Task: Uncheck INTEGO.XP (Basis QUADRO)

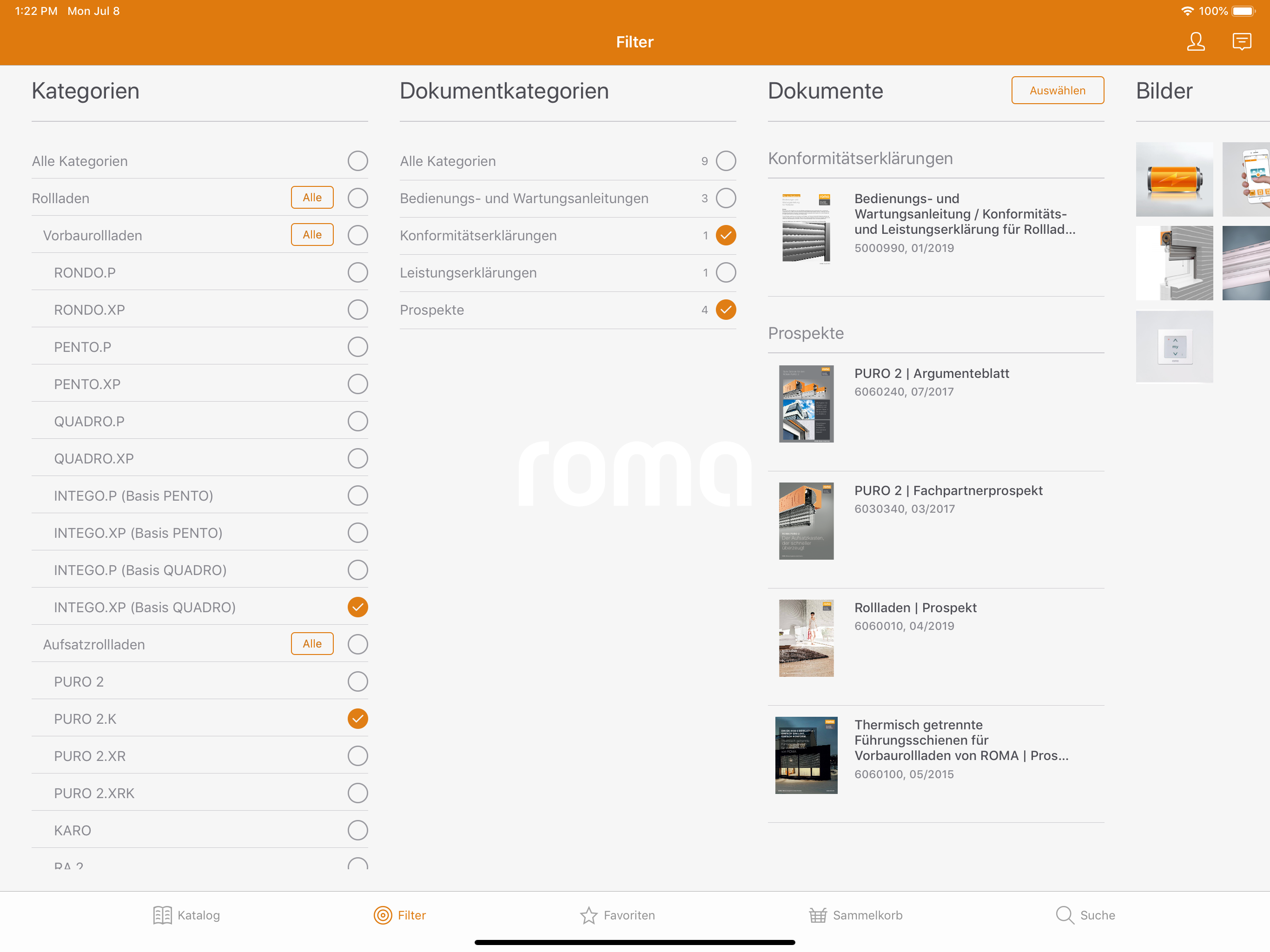Action: tap(357, 607)
